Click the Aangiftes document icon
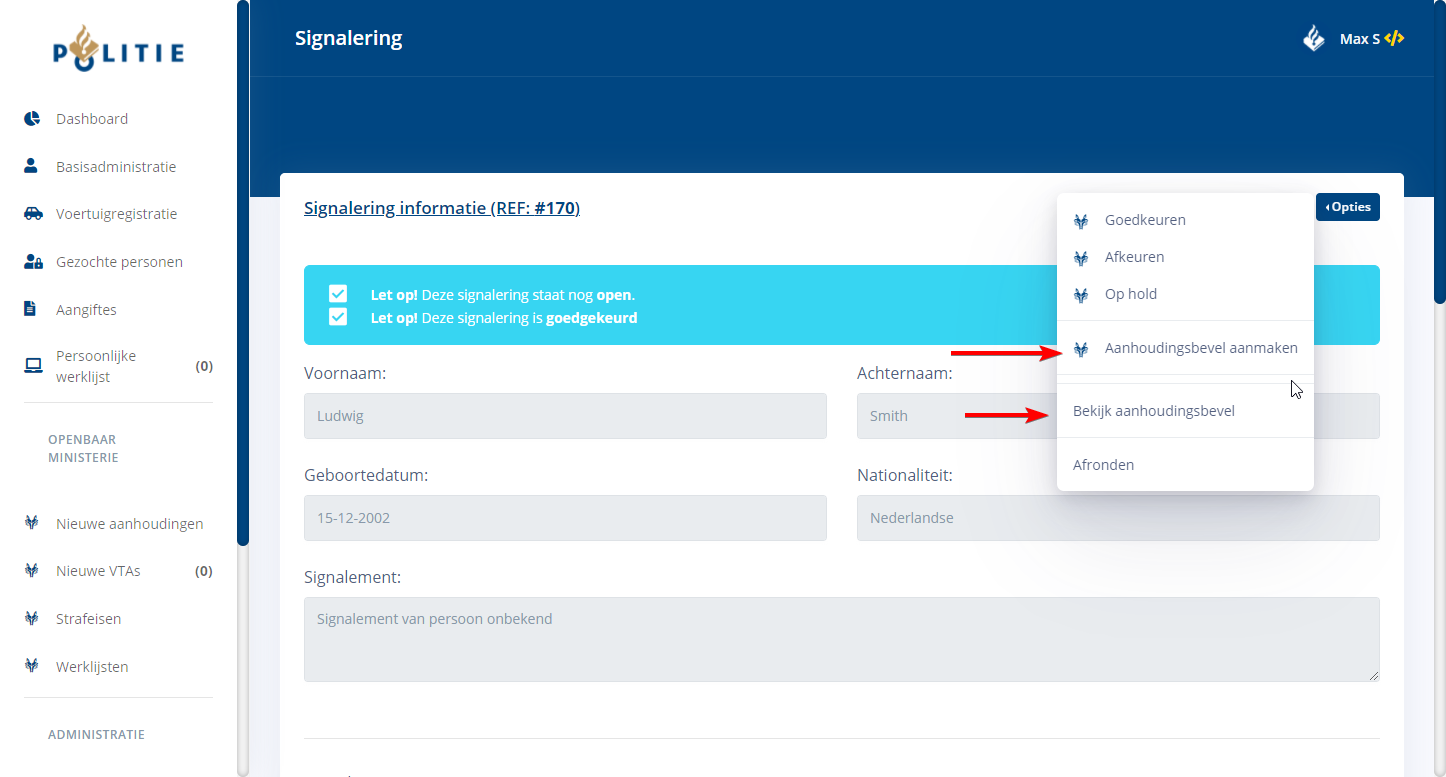 coord(31,309)
